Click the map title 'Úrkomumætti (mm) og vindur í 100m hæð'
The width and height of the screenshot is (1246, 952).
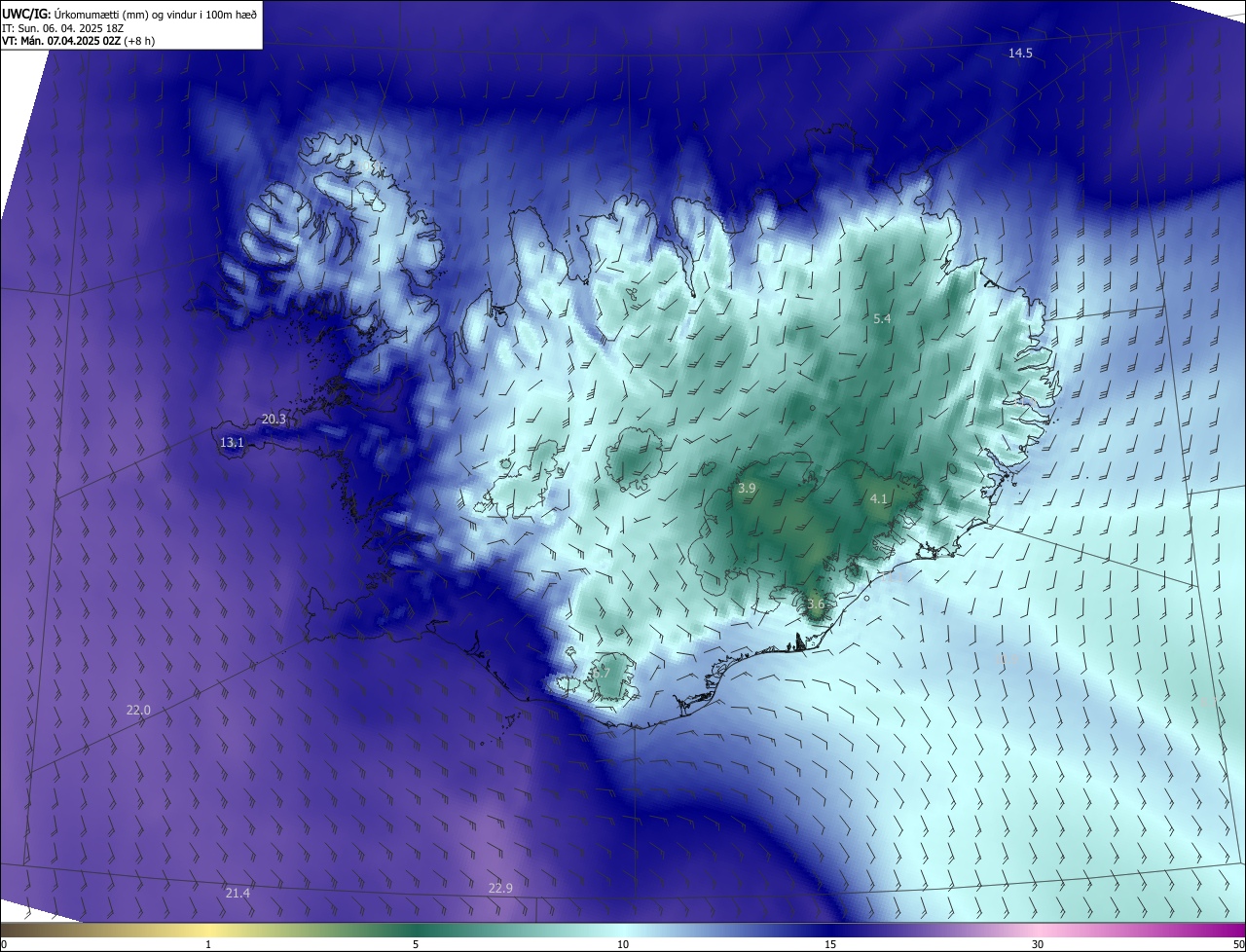point(156,14)
